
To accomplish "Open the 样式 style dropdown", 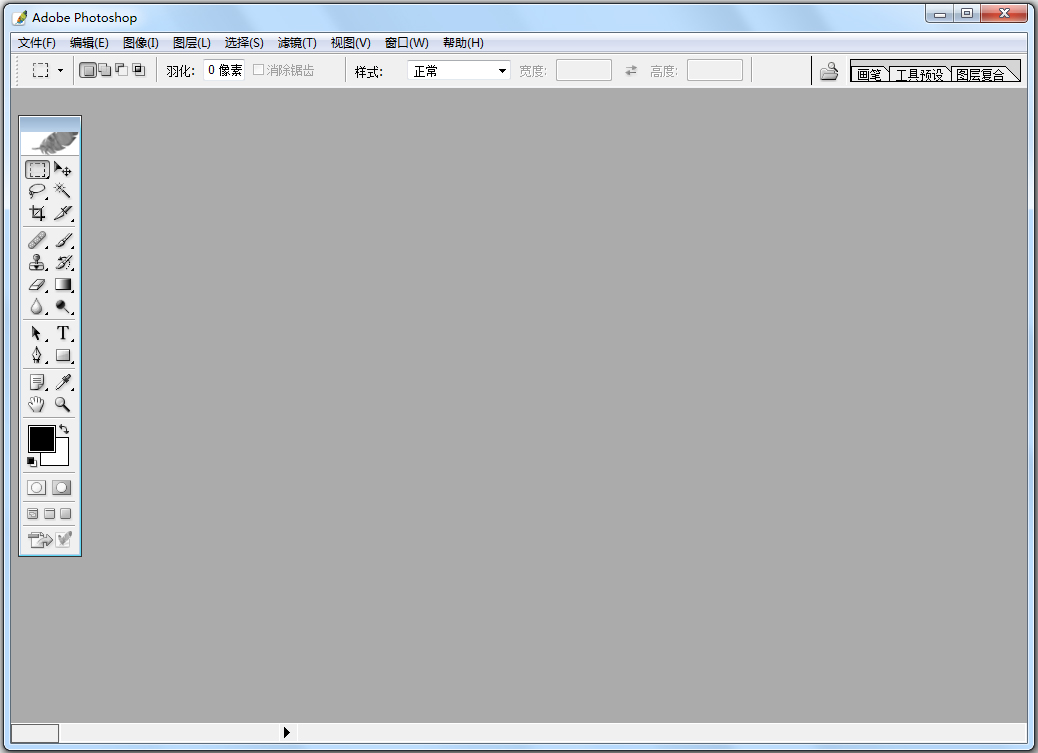I will pyautogui.click(x=502, y=71).
